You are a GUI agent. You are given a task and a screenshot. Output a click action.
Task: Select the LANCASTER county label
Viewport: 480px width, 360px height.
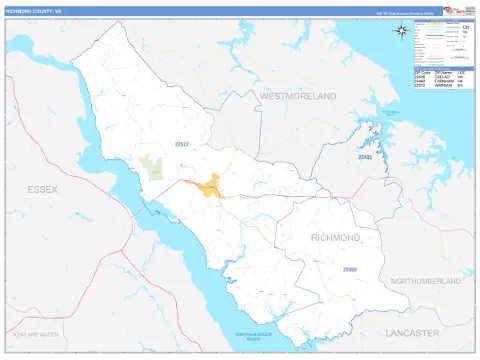412,333
